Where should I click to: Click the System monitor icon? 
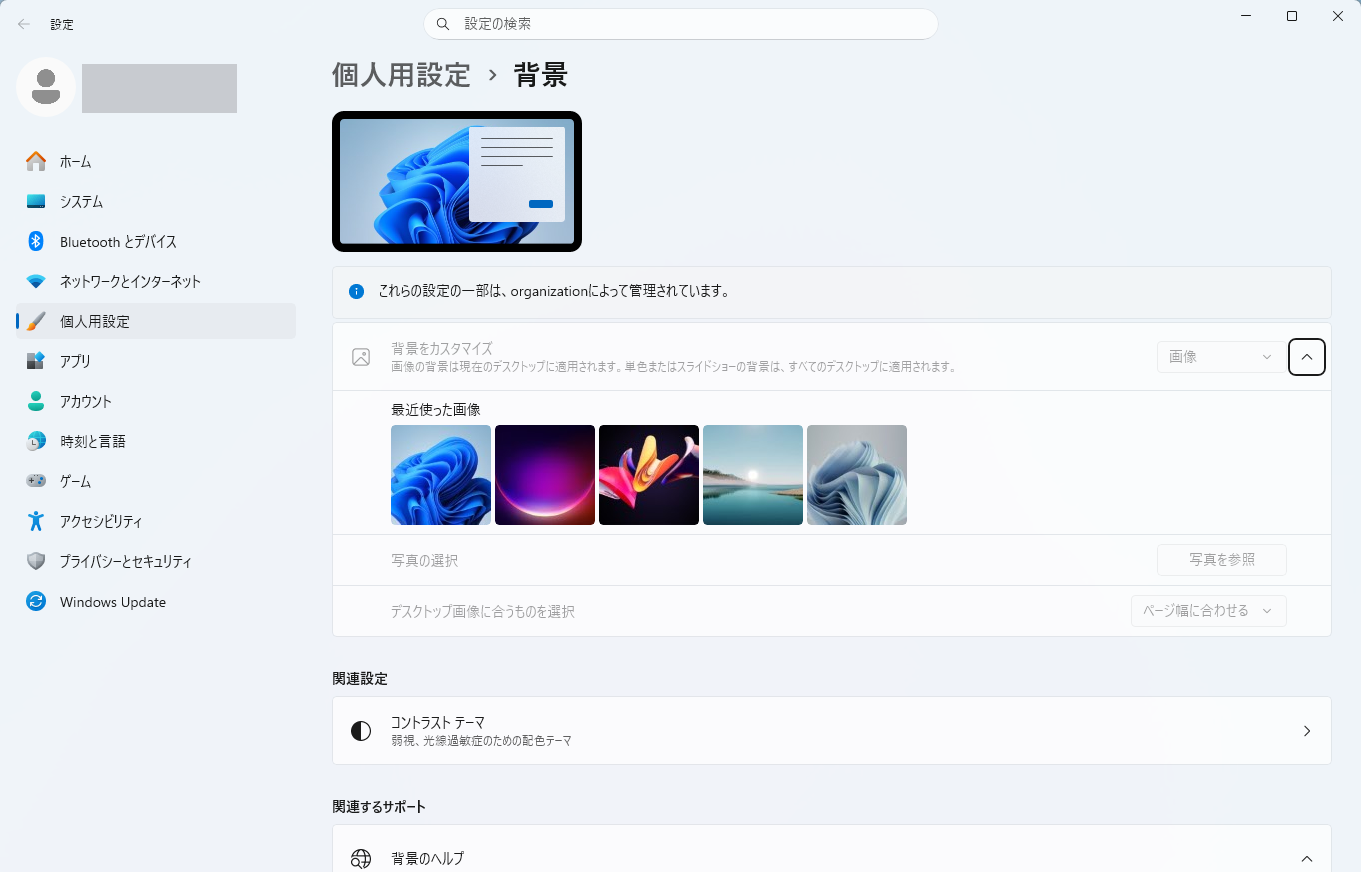(36, 201)
